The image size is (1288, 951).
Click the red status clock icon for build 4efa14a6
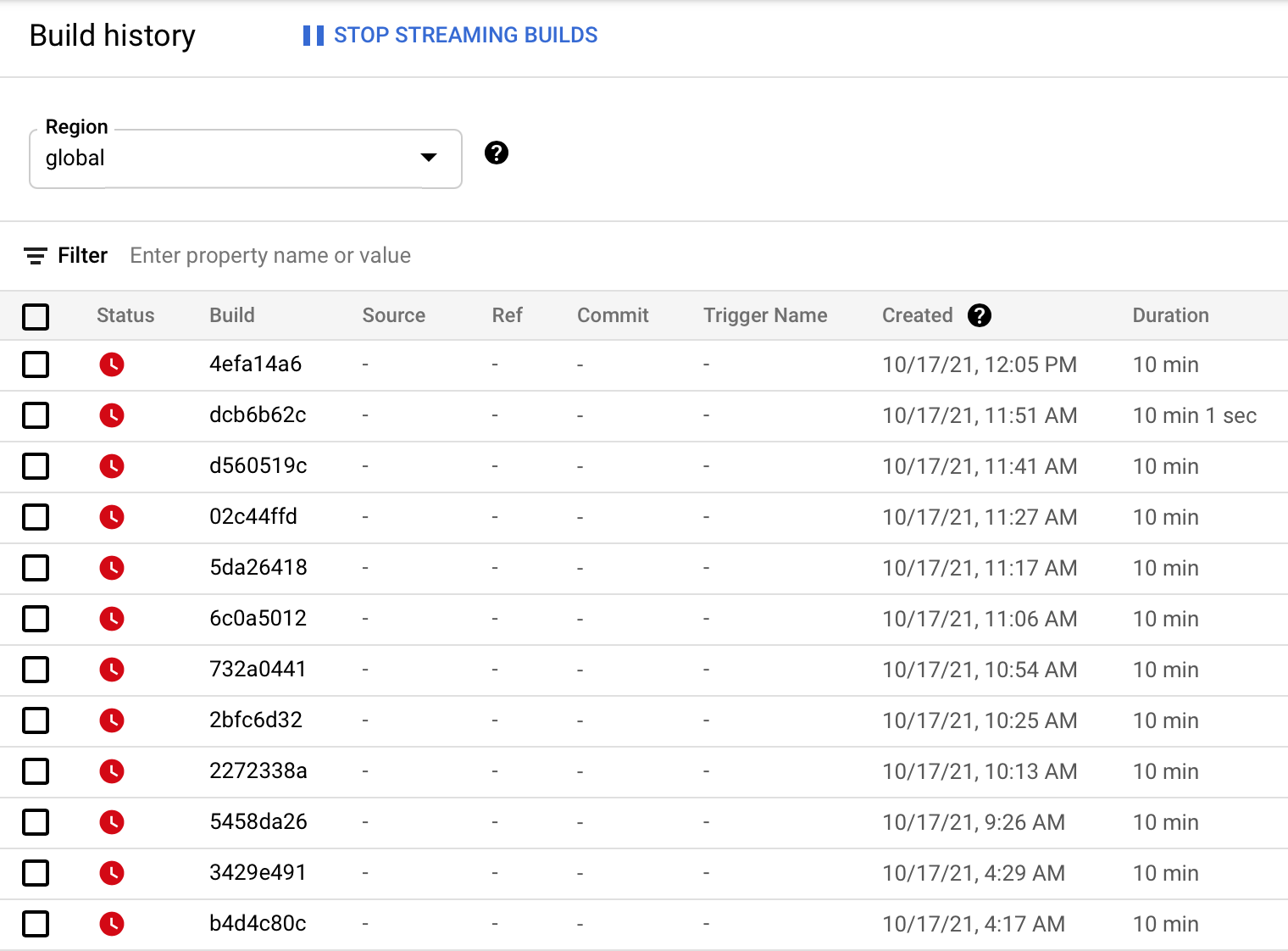(112, 364)
